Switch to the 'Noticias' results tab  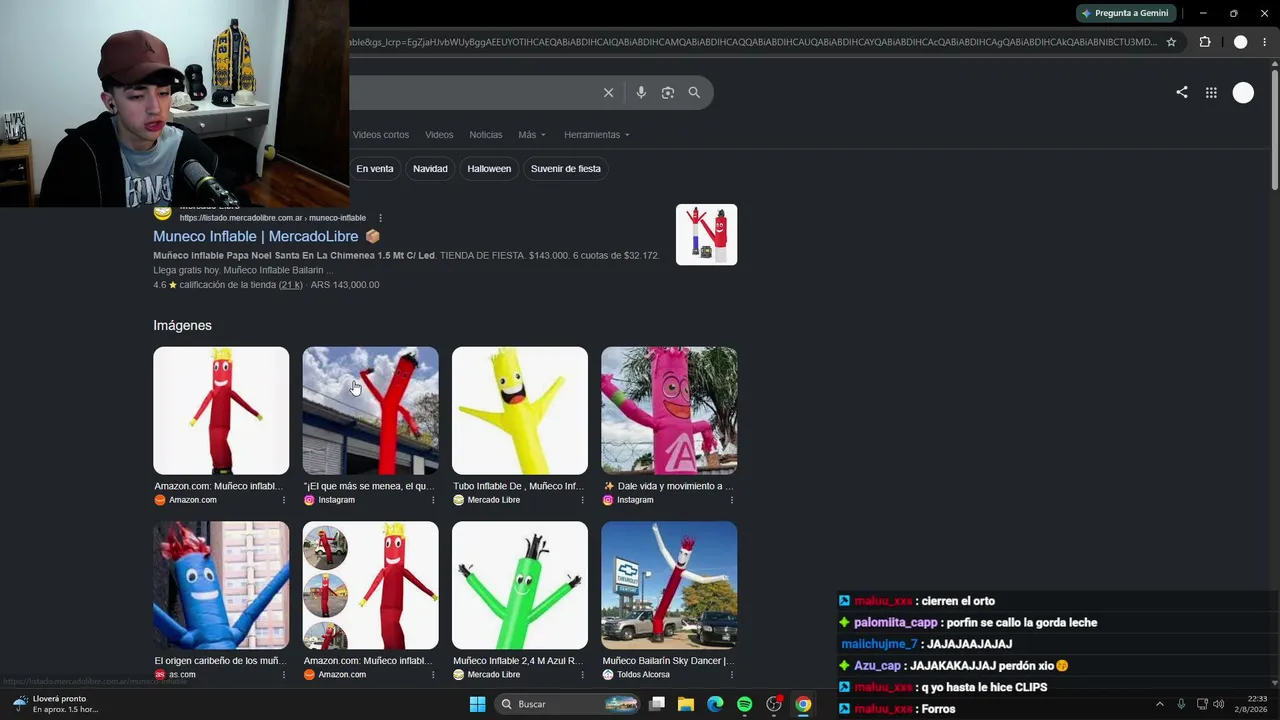tap(486, 135)
